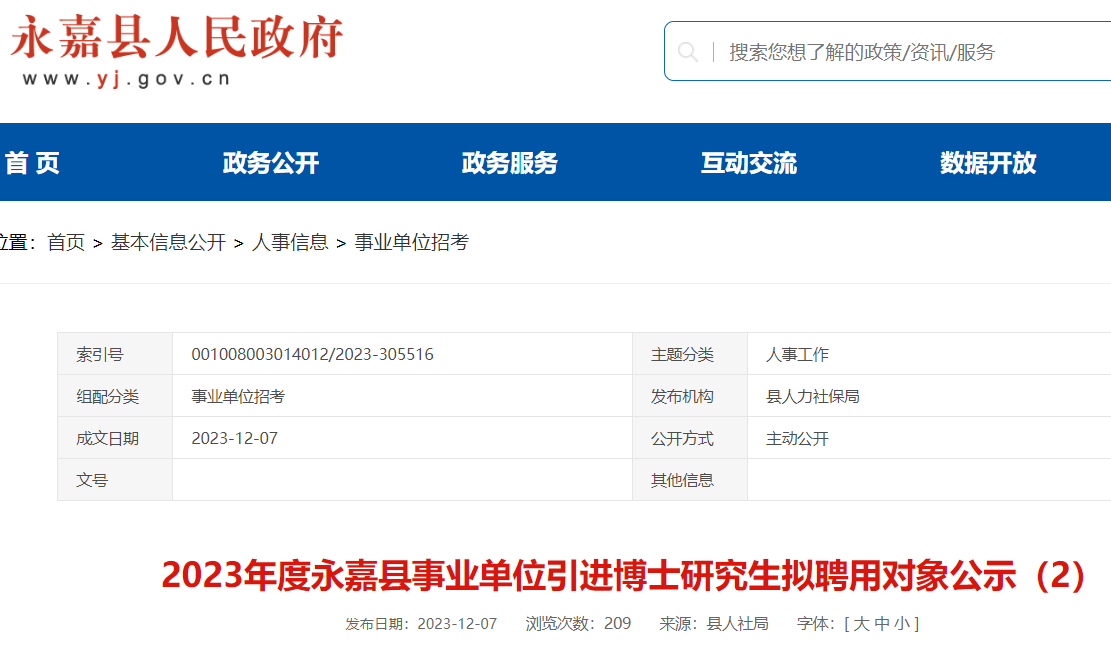Click the 组配分类 label cell
Screen dimensions: 1111x648
[x=115, y=396]
